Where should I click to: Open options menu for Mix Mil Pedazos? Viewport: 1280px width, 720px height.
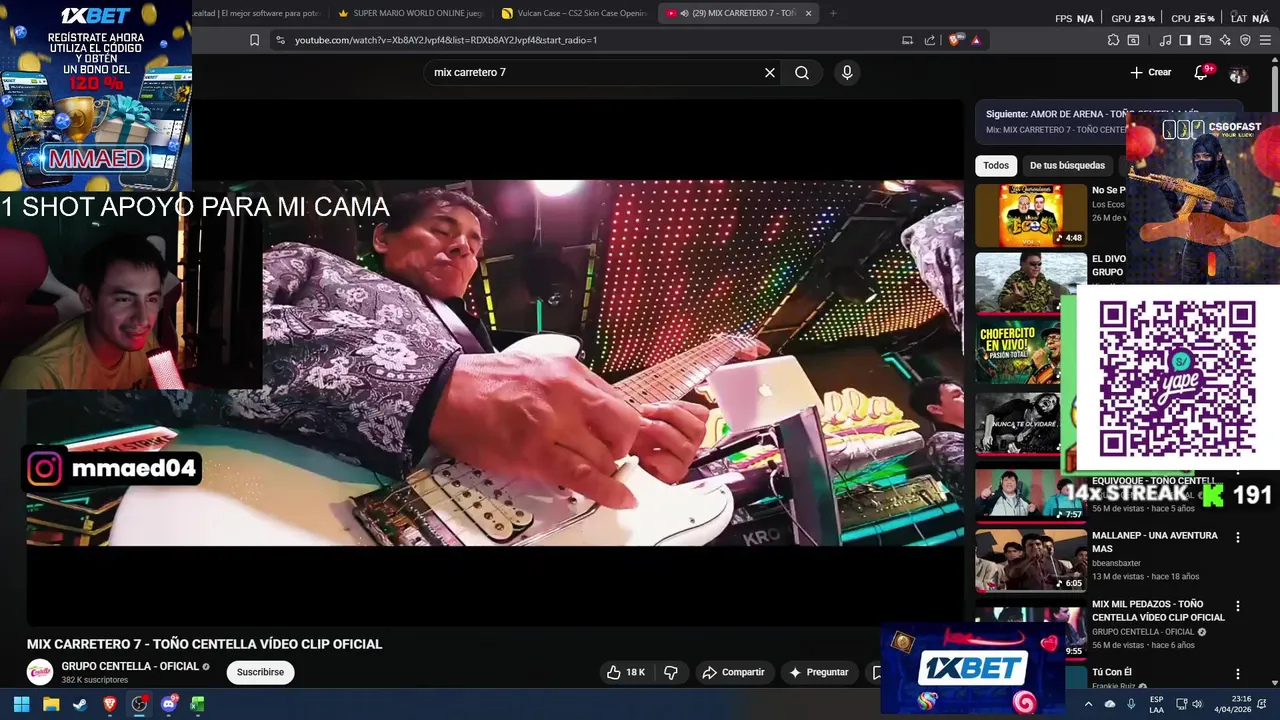1238,606
